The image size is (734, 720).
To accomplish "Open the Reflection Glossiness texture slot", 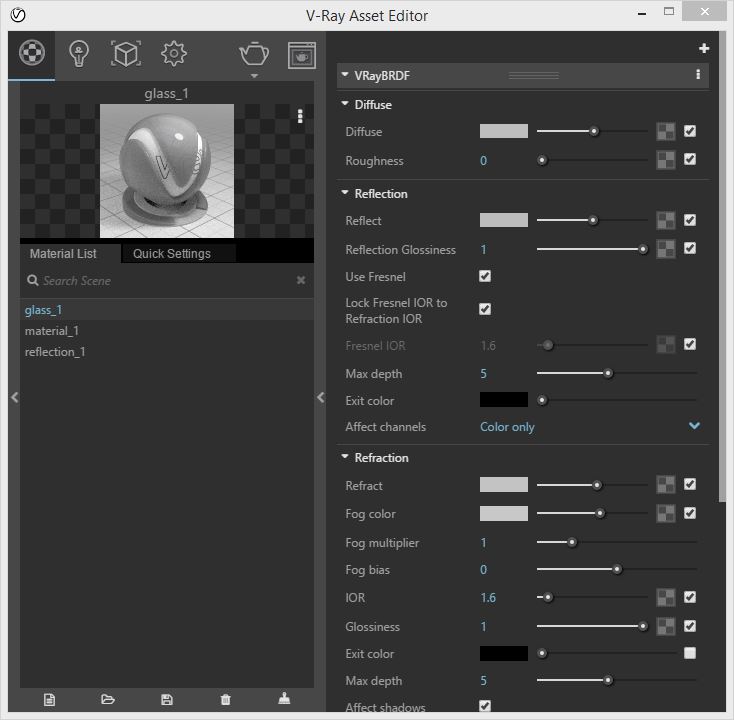I will tap(666, 249).
